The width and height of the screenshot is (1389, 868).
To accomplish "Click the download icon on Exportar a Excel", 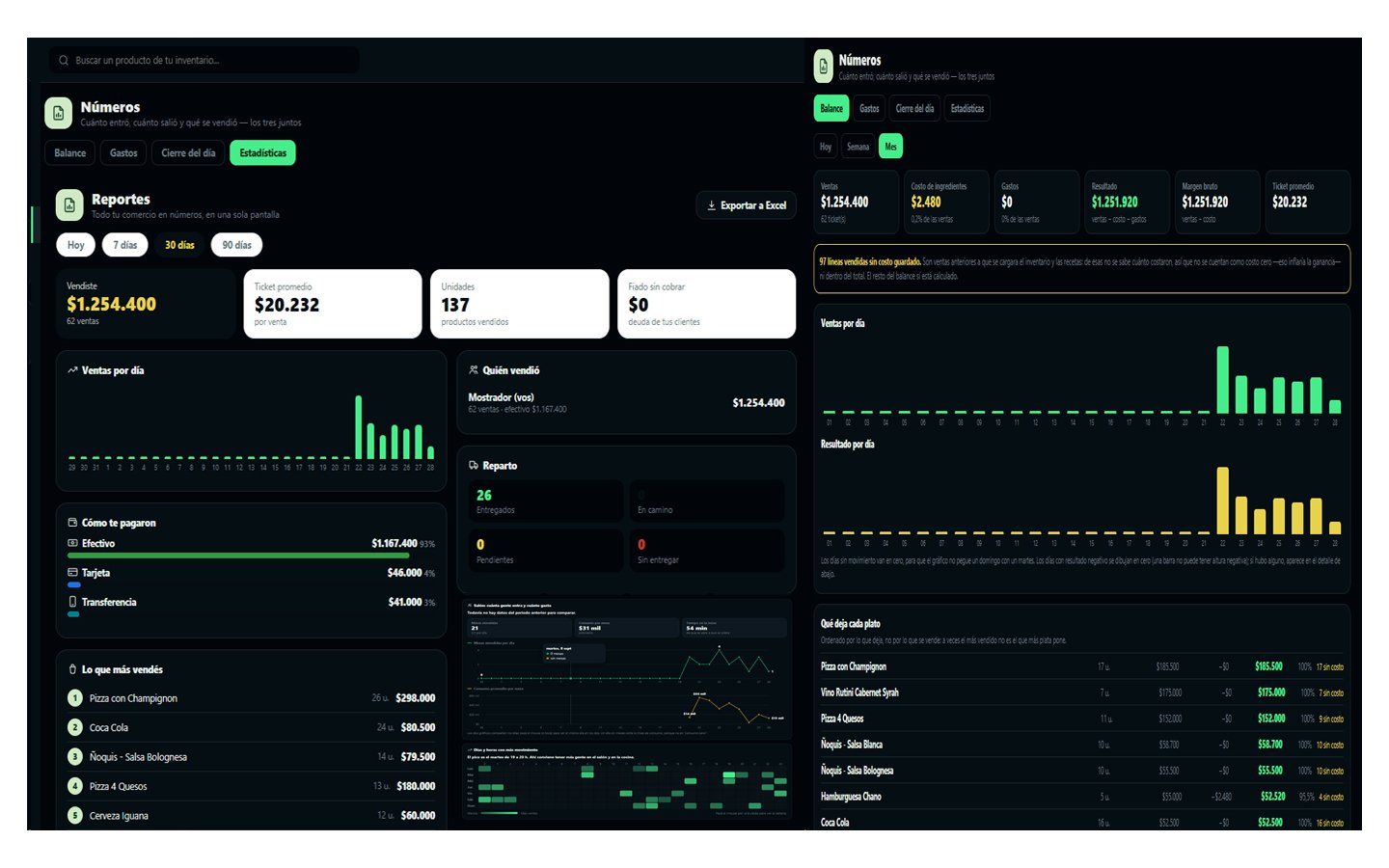I will 712,205.
